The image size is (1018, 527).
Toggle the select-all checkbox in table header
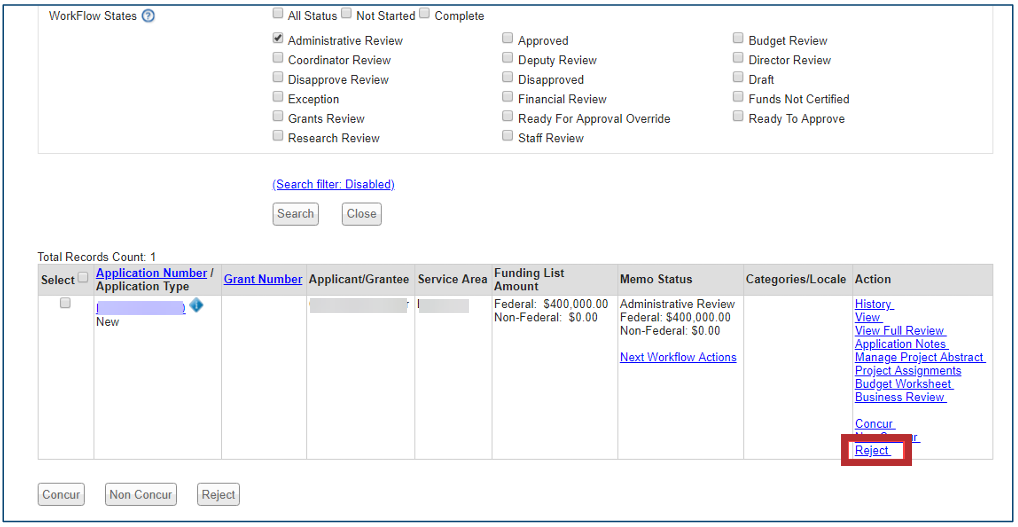point(83,279)
